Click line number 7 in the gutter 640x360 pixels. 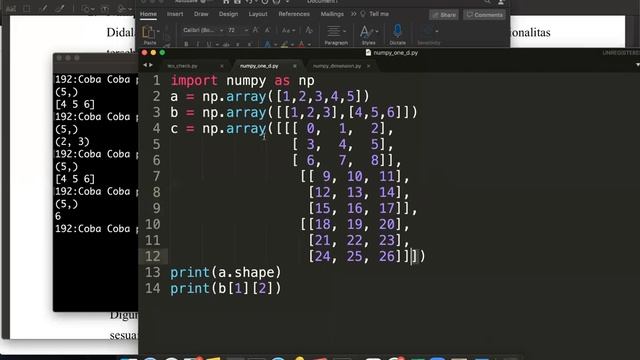[x=157, y=176]
